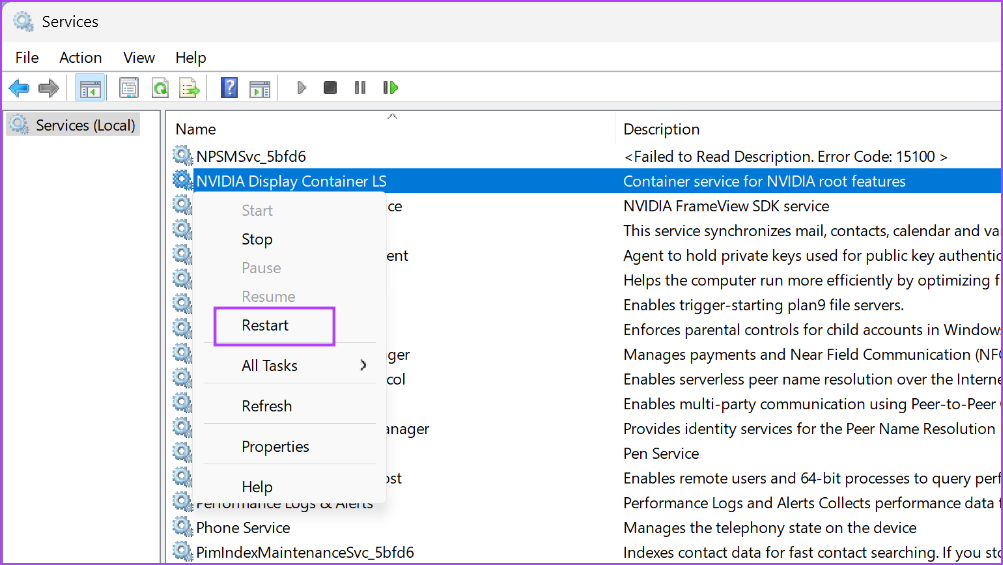Click 'Manages payments and Near Field Communication' description
Viewport: 1003px width, 565px height.
(x=811, y=354)
